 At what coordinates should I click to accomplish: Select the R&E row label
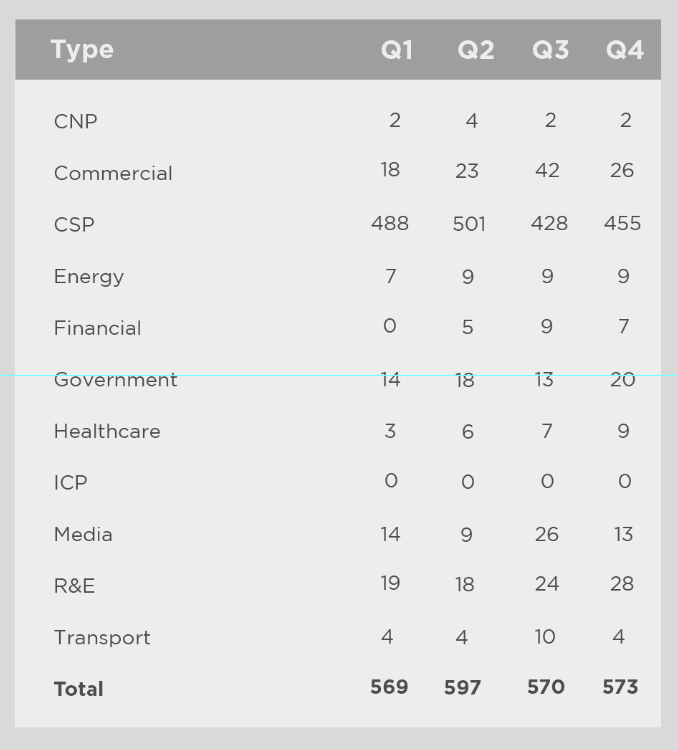(x=74, y=586)
